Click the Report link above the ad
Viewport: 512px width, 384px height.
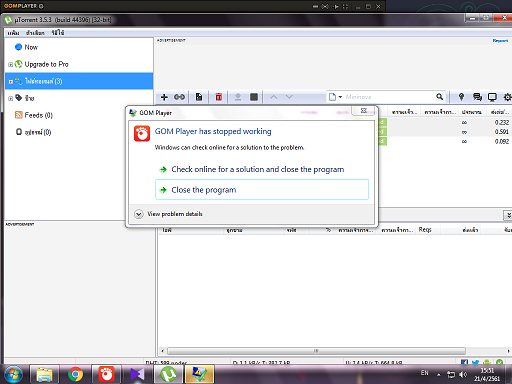click(500, 41)
